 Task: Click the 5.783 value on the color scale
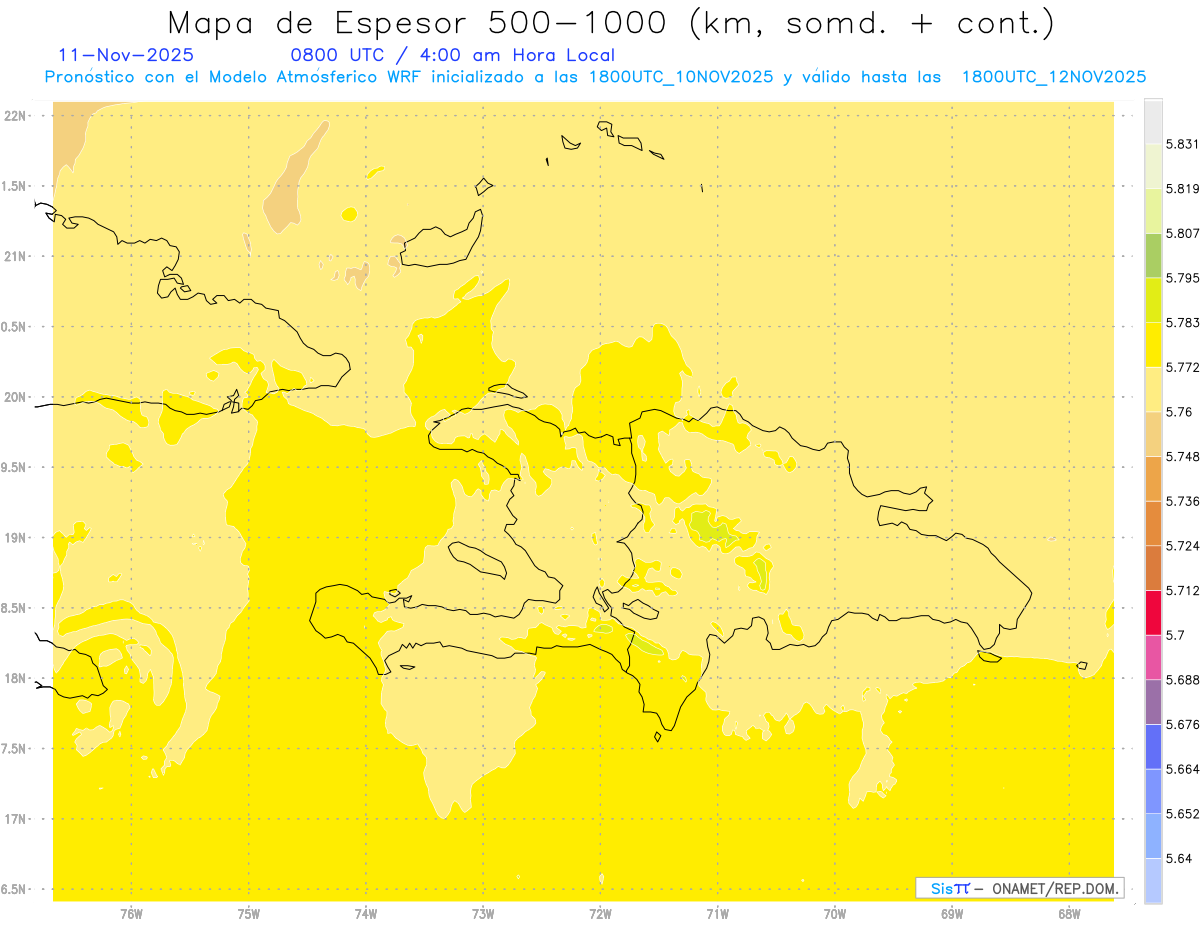pos(1183,322)
